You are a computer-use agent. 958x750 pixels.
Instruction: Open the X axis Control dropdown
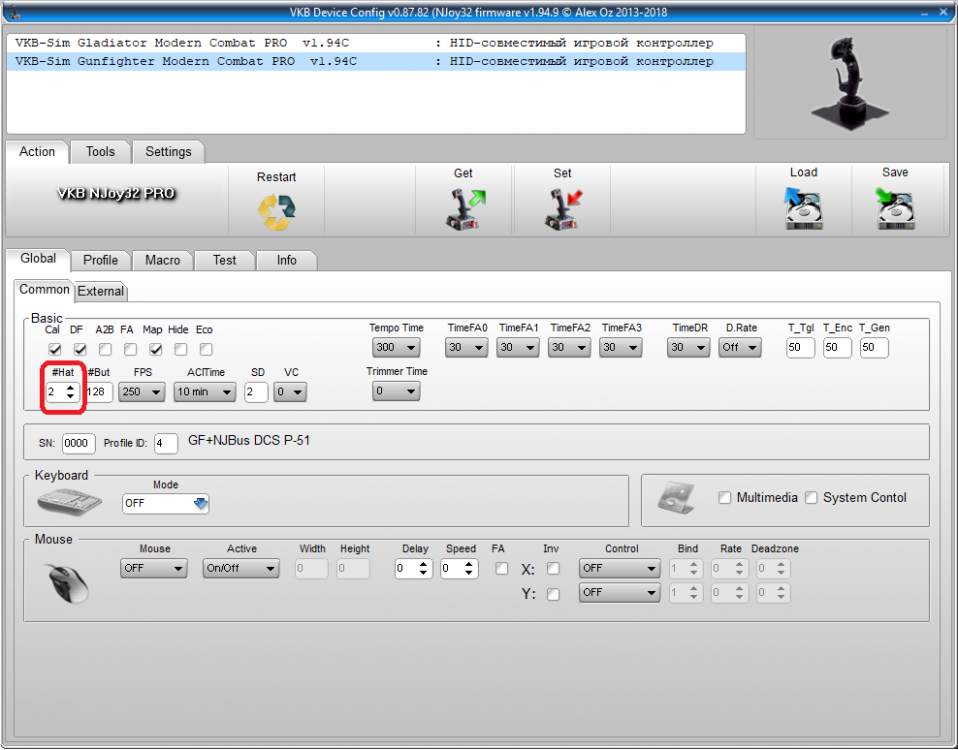620,569
